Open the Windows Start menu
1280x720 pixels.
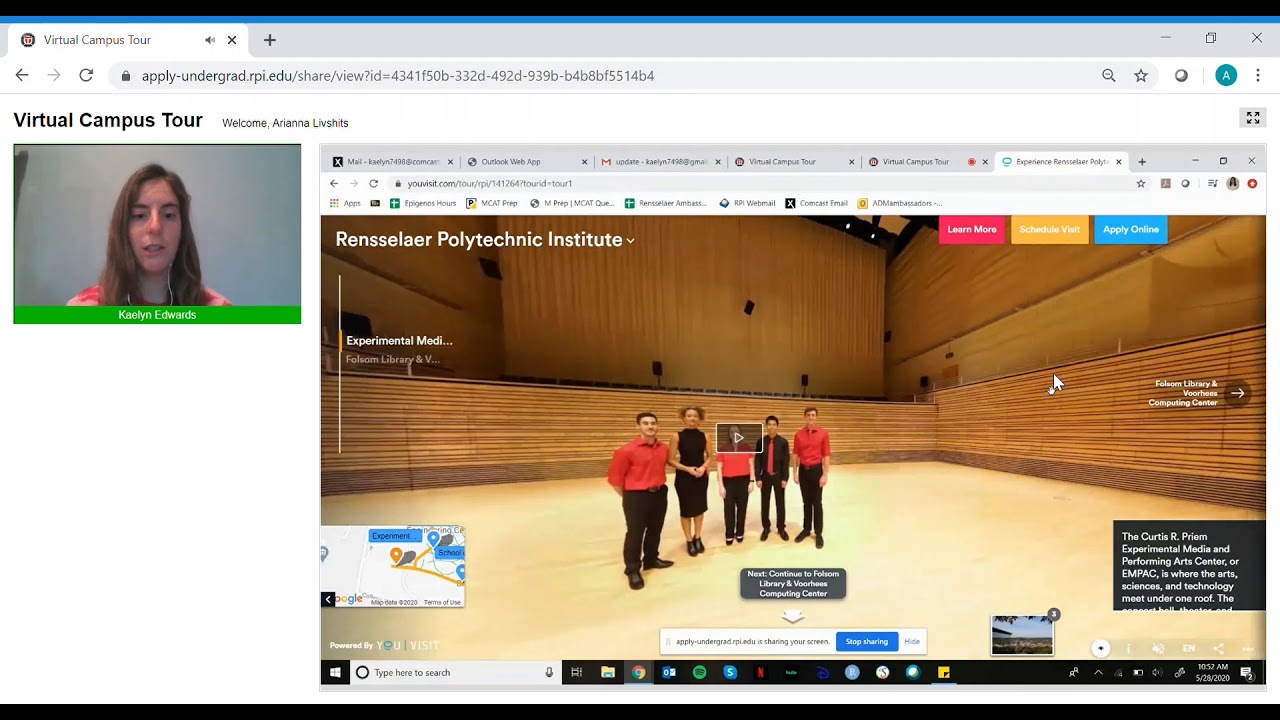click(335, 673)
